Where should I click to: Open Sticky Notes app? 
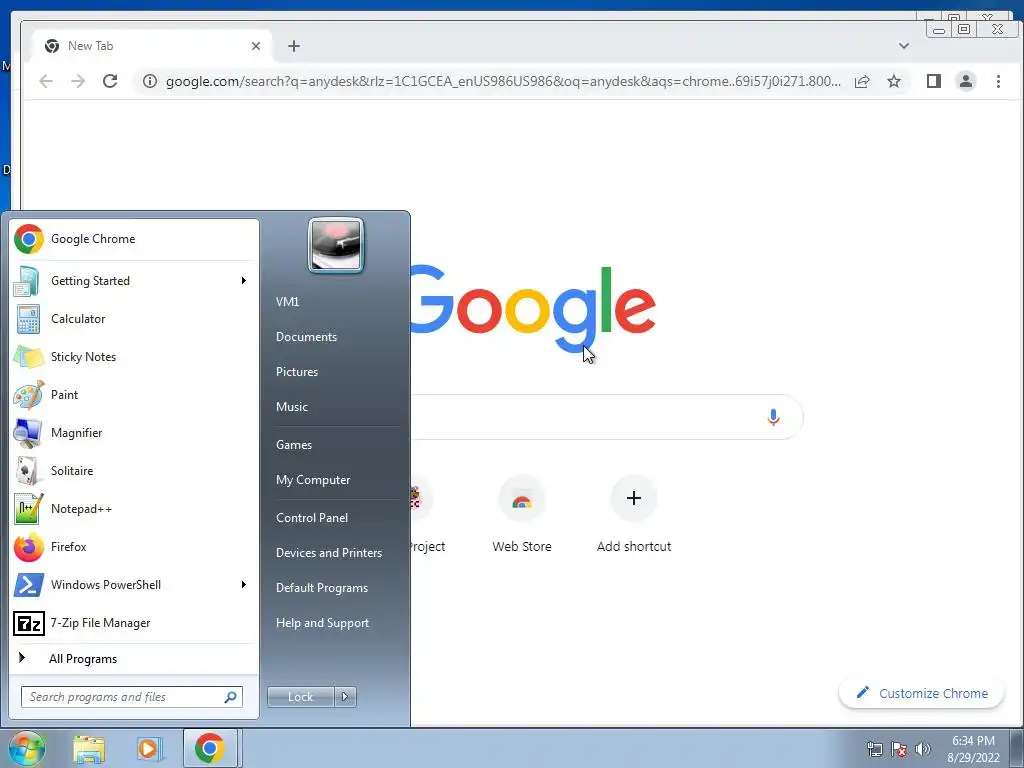(x=134, y=357)
